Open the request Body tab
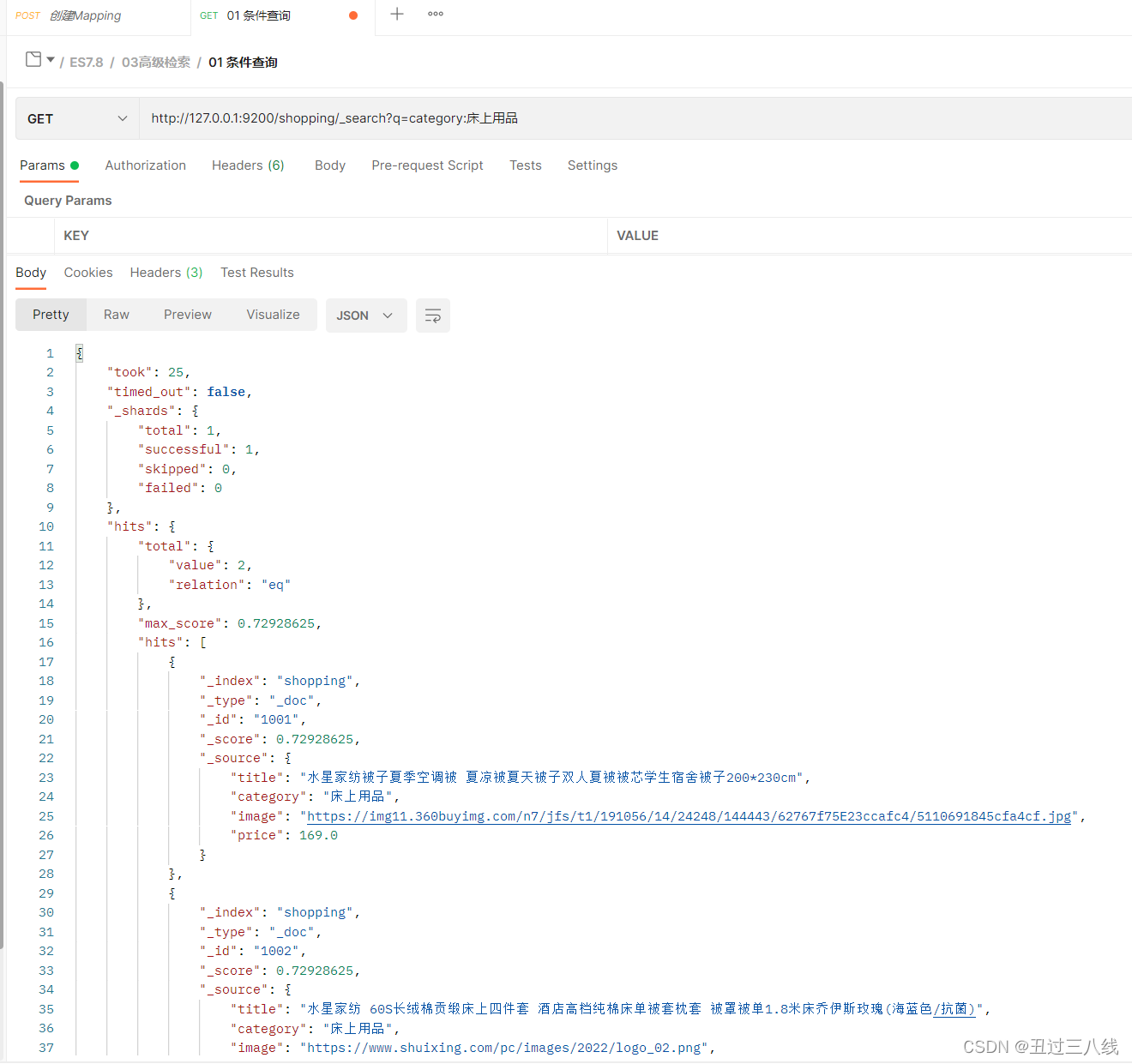The width and height of the screenshot is (1132, 1064). [x=330, y=165]
